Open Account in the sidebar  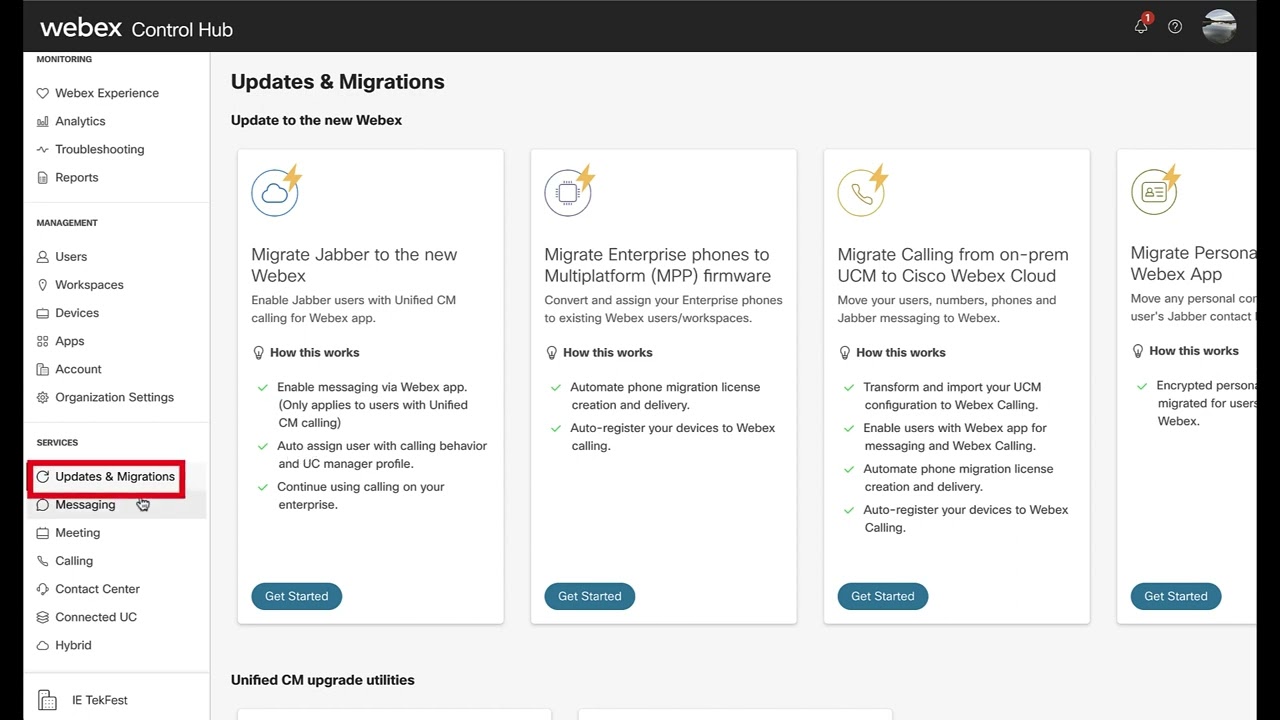click(x=78, y=369)
